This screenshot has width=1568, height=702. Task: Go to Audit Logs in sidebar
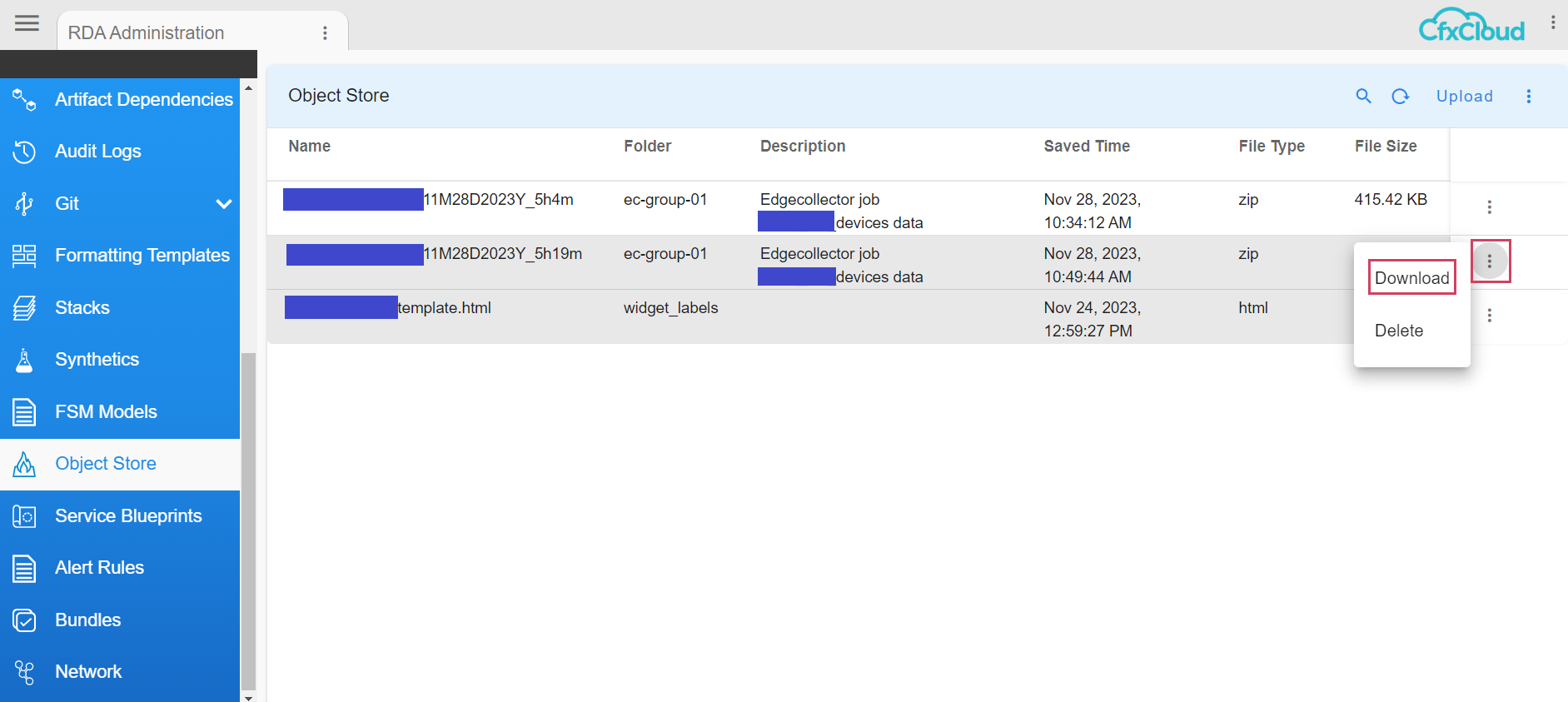pos(98,152)
